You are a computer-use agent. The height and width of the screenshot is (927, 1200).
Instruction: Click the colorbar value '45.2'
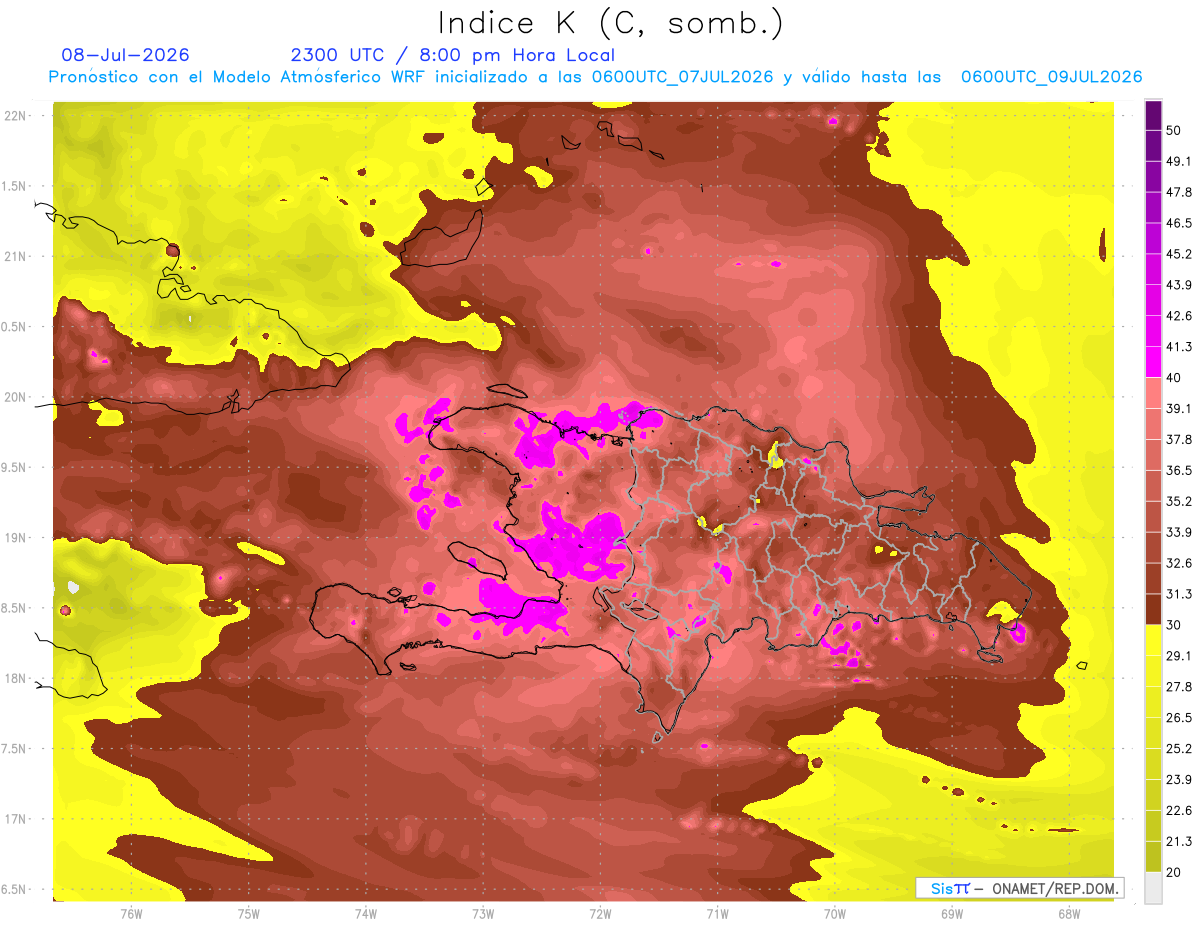click(x=1178, y=255)
